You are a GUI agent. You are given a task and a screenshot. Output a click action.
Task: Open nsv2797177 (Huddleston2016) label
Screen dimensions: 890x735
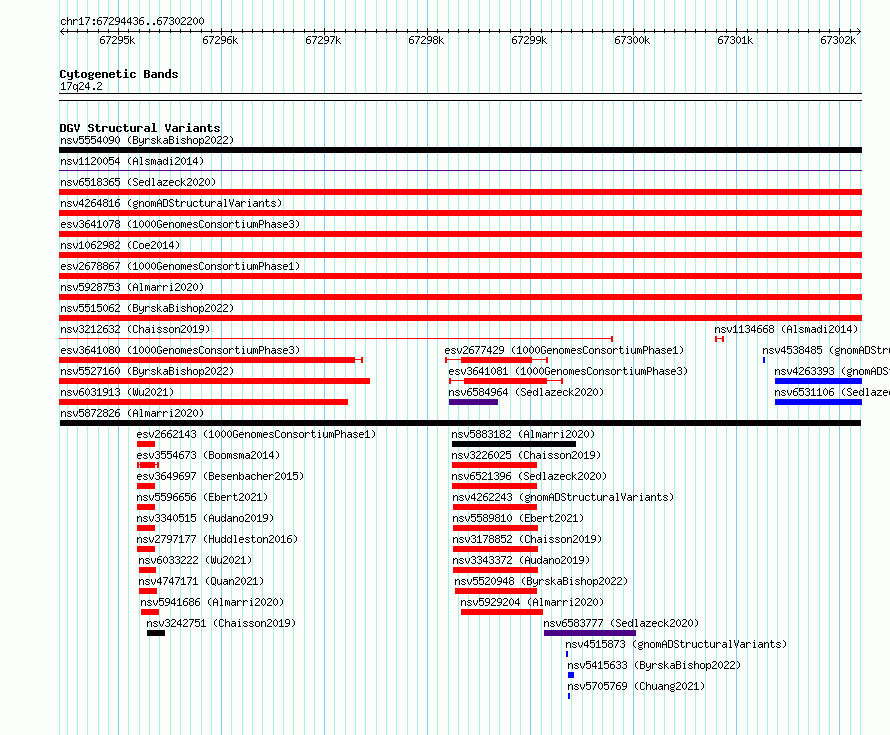(x=217, y=539)
